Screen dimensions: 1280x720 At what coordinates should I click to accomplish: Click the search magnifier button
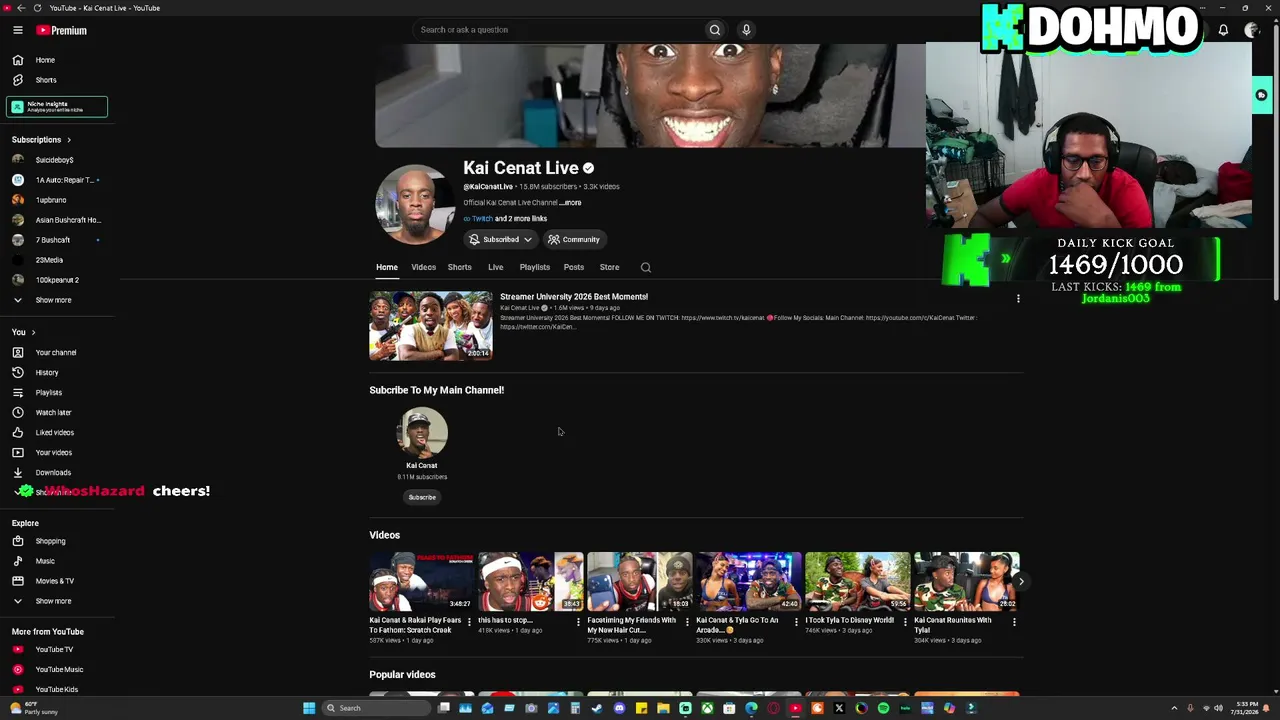coord(715,30)
